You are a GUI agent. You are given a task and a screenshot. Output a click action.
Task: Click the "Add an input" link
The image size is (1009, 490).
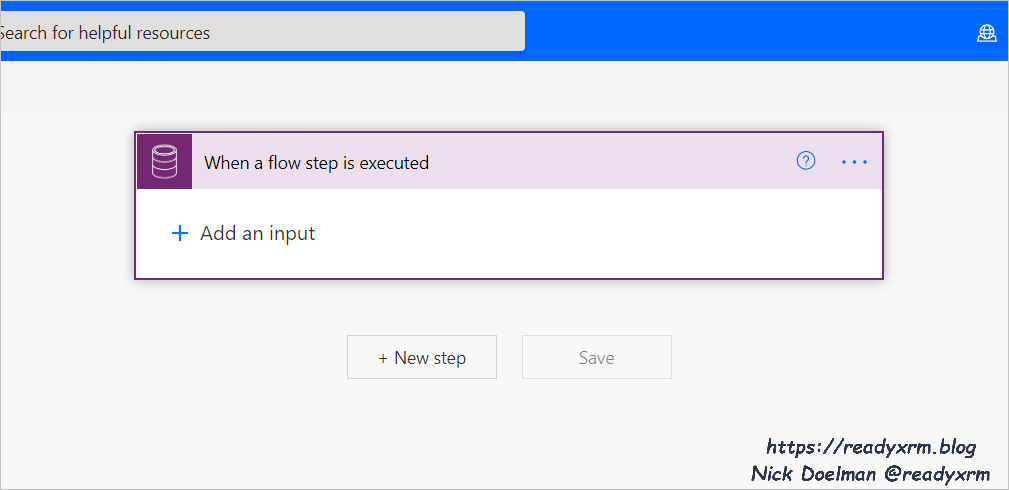(x=257, y=233)
